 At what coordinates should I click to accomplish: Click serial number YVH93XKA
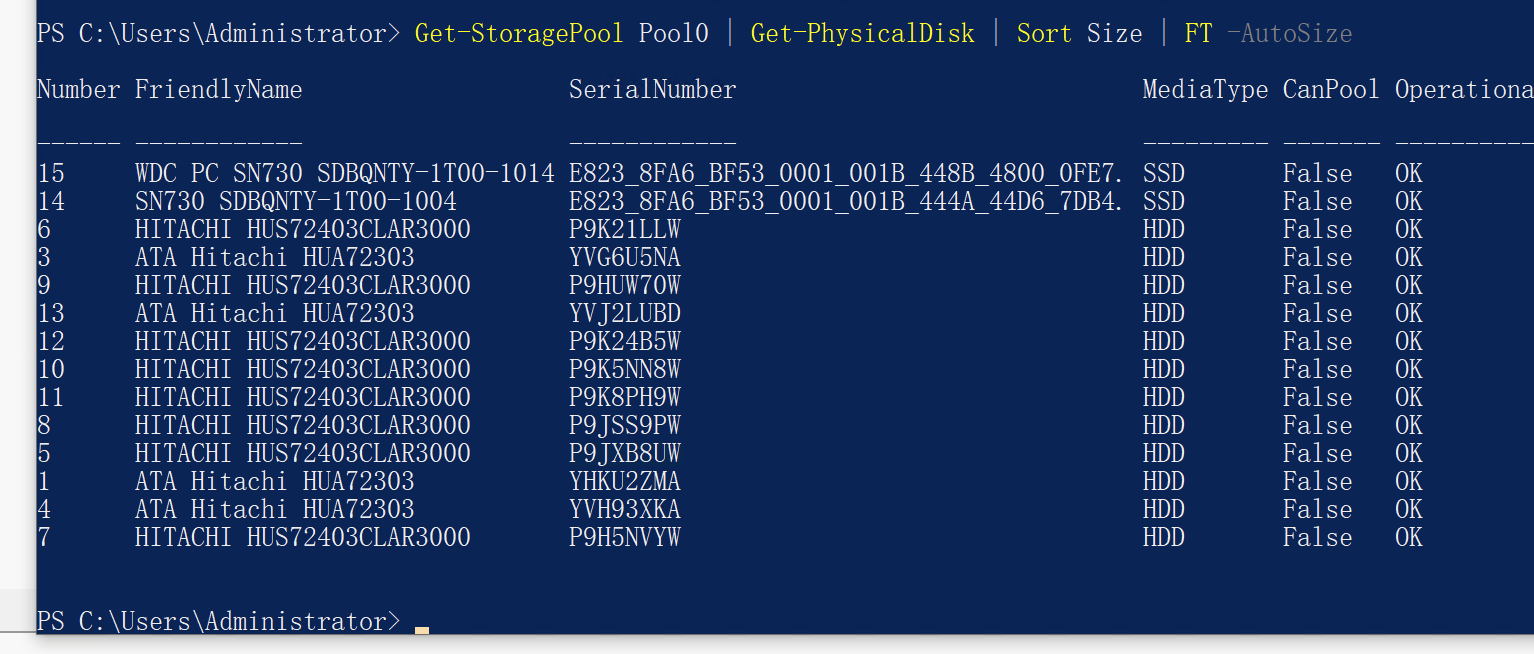(624, 510)
